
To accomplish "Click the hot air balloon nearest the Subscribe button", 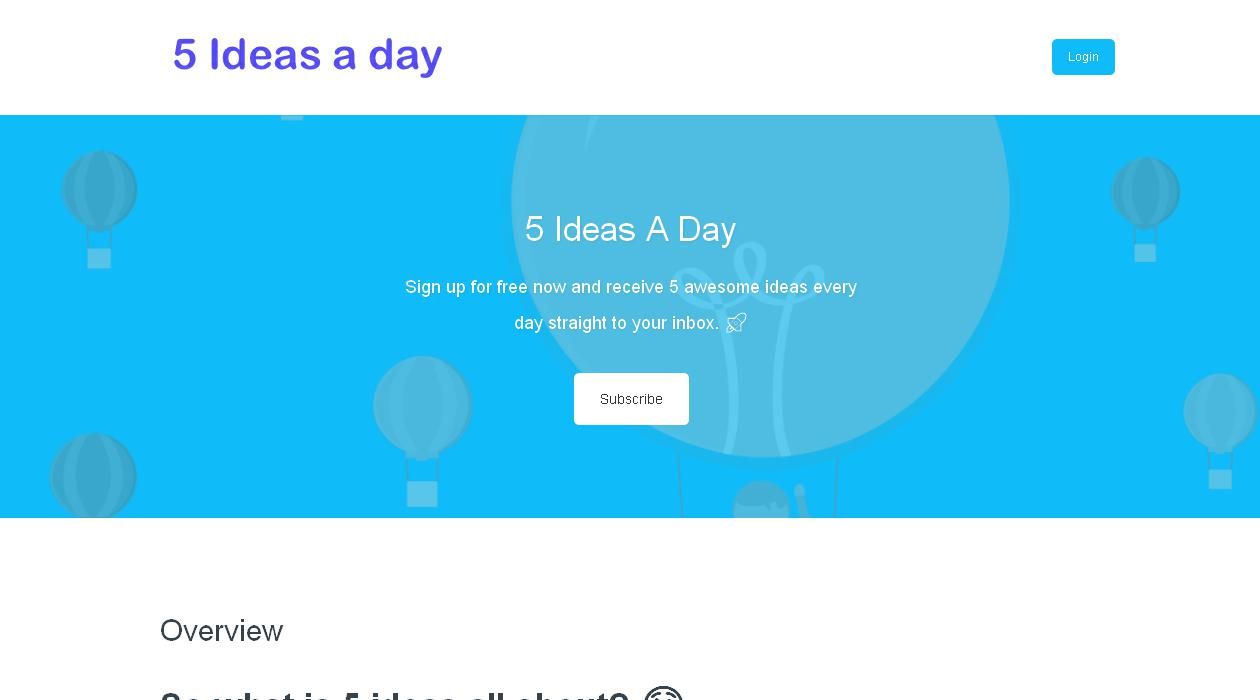I will point(422,405).
